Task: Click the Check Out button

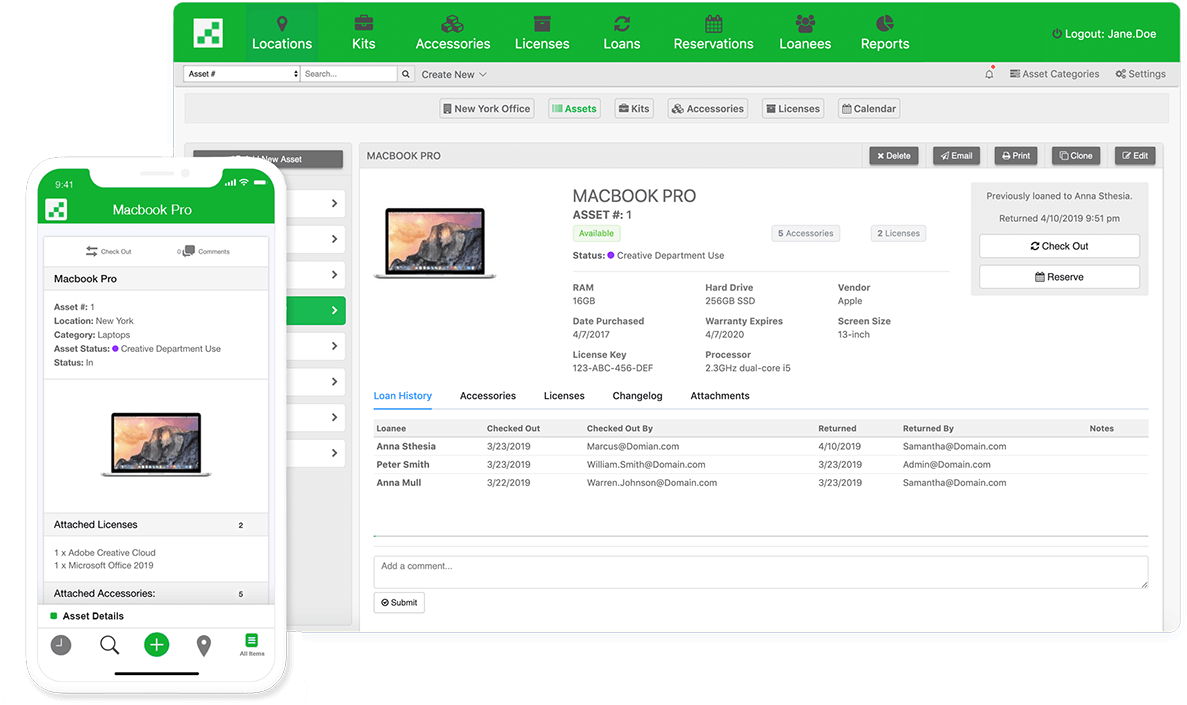Action: pos(1058,246)
